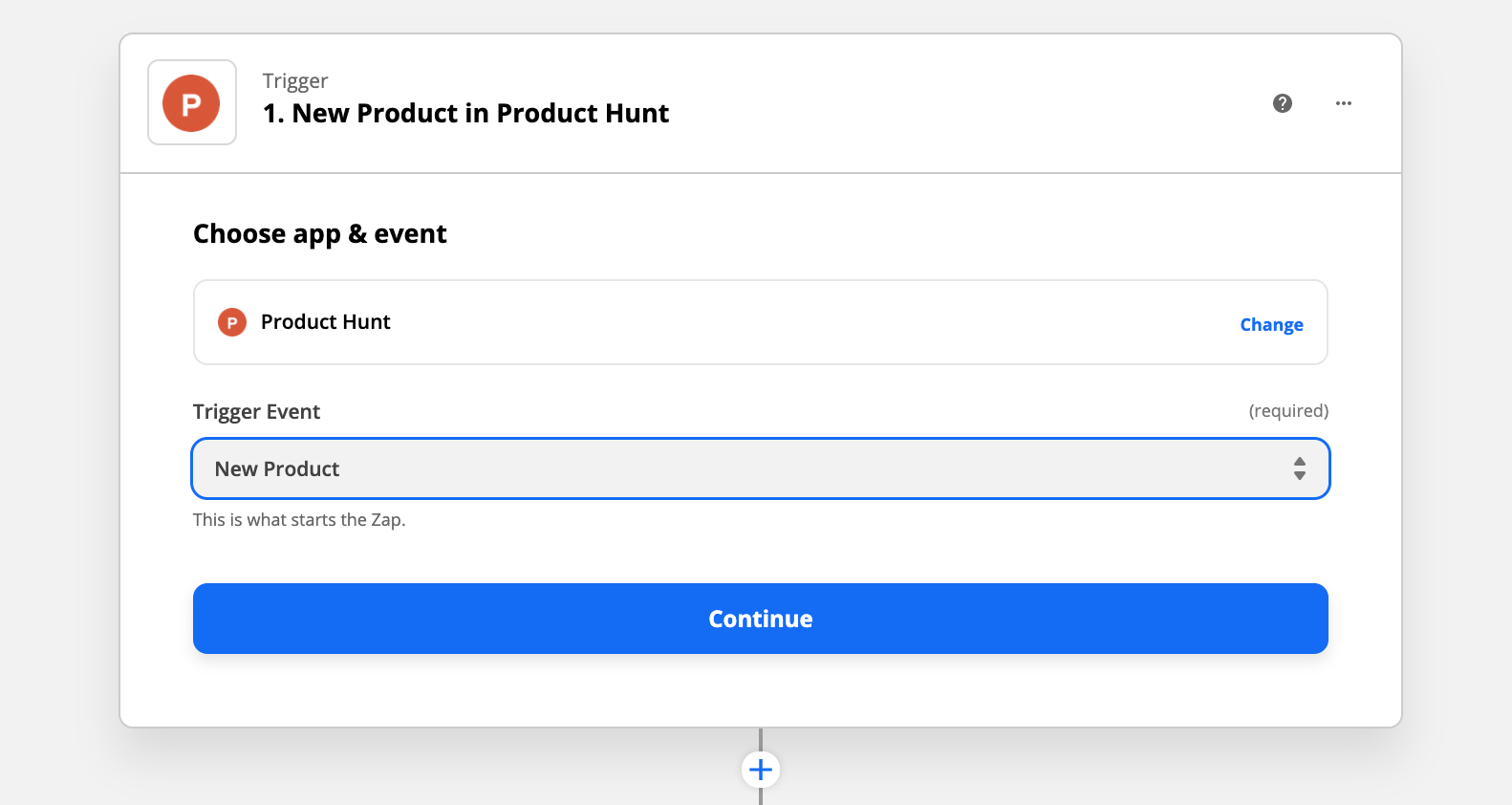Screen dimensions: 1512x805
Task: Click the Change link for Product Hunt
Action: (x=1271, y=325)
